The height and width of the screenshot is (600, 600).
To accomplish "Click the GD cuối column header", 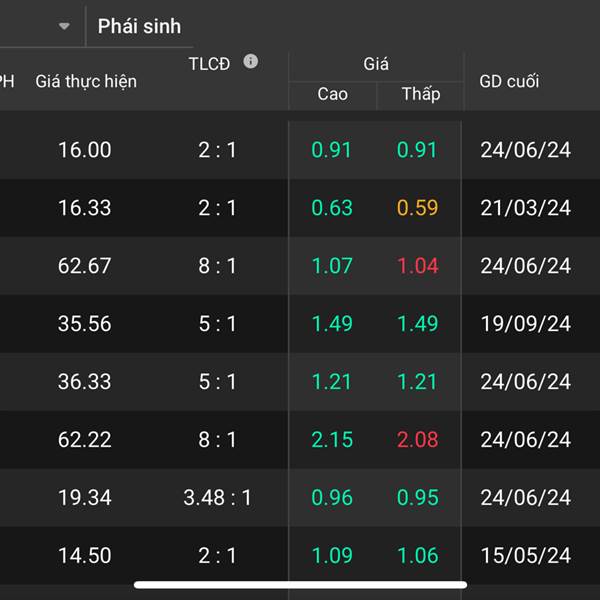I will click(509, 81).
